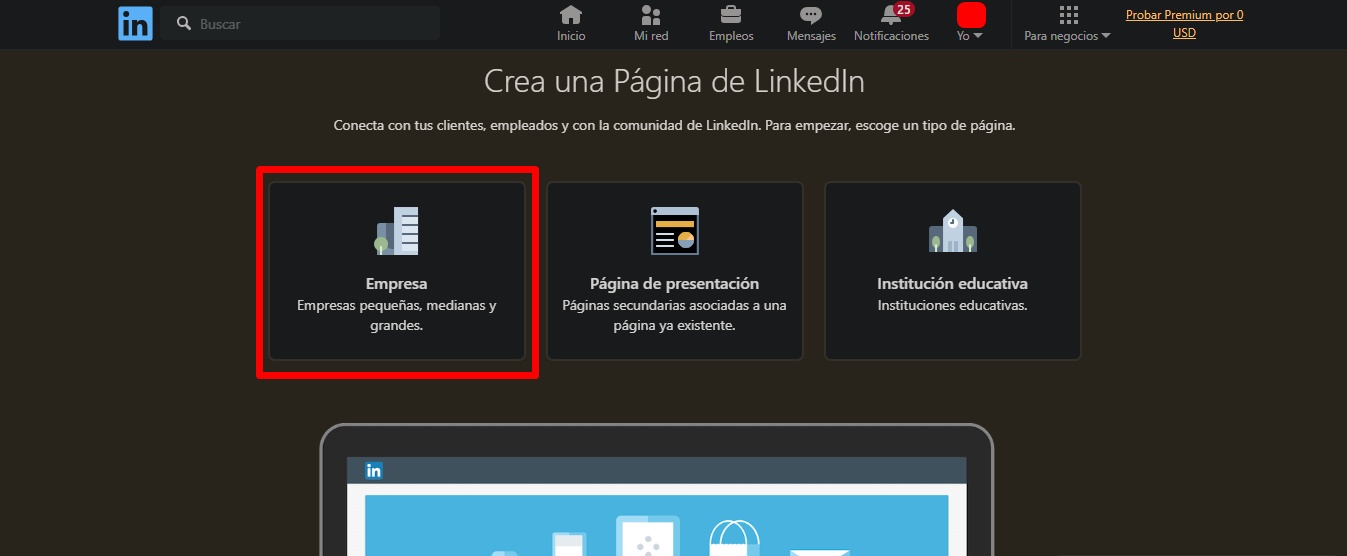Click the LinkedIn logo icon

(135, 23)
